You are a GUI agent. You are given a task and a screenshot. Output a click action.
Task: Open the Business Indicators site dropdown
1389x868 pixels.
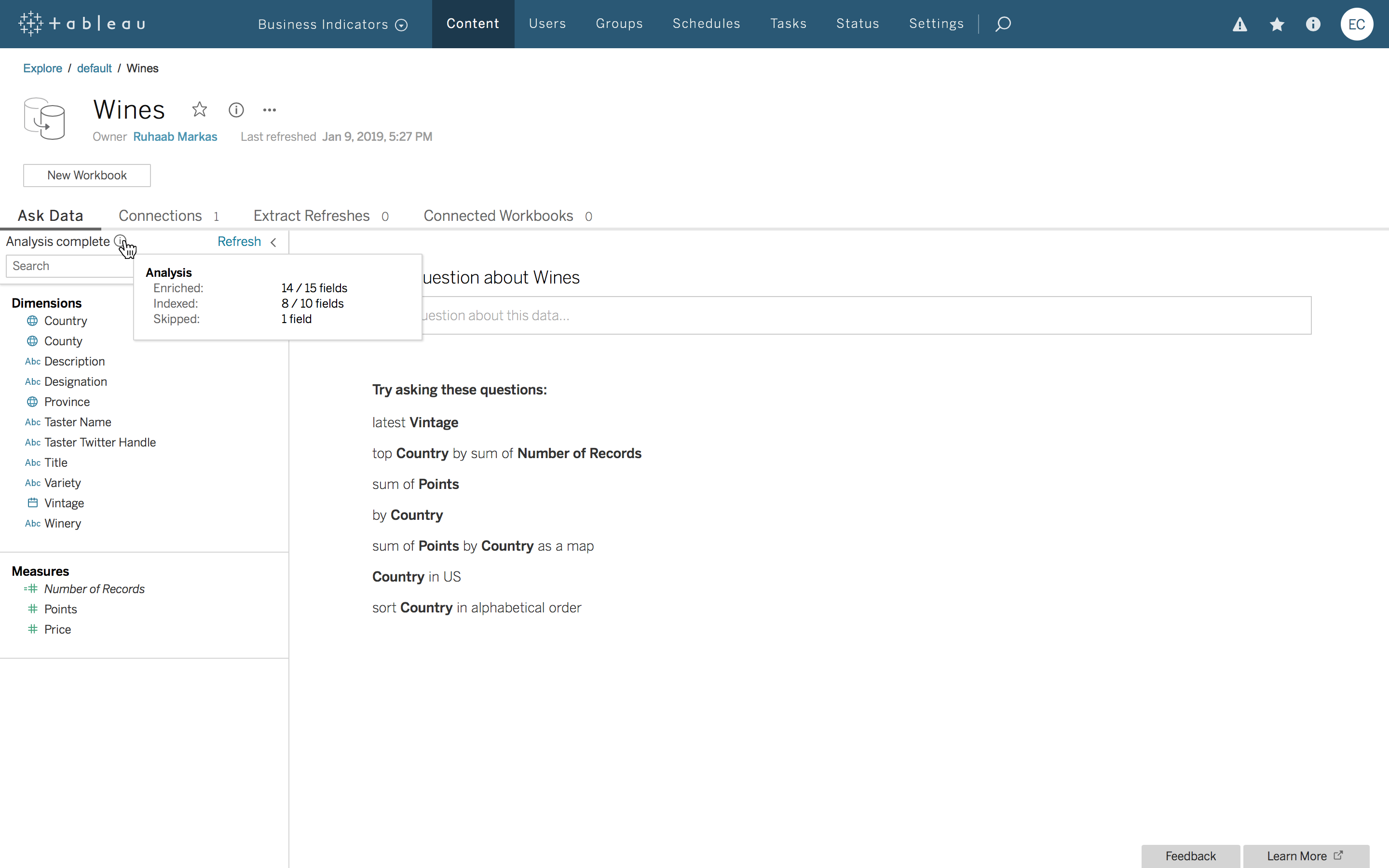pos(333,24)
